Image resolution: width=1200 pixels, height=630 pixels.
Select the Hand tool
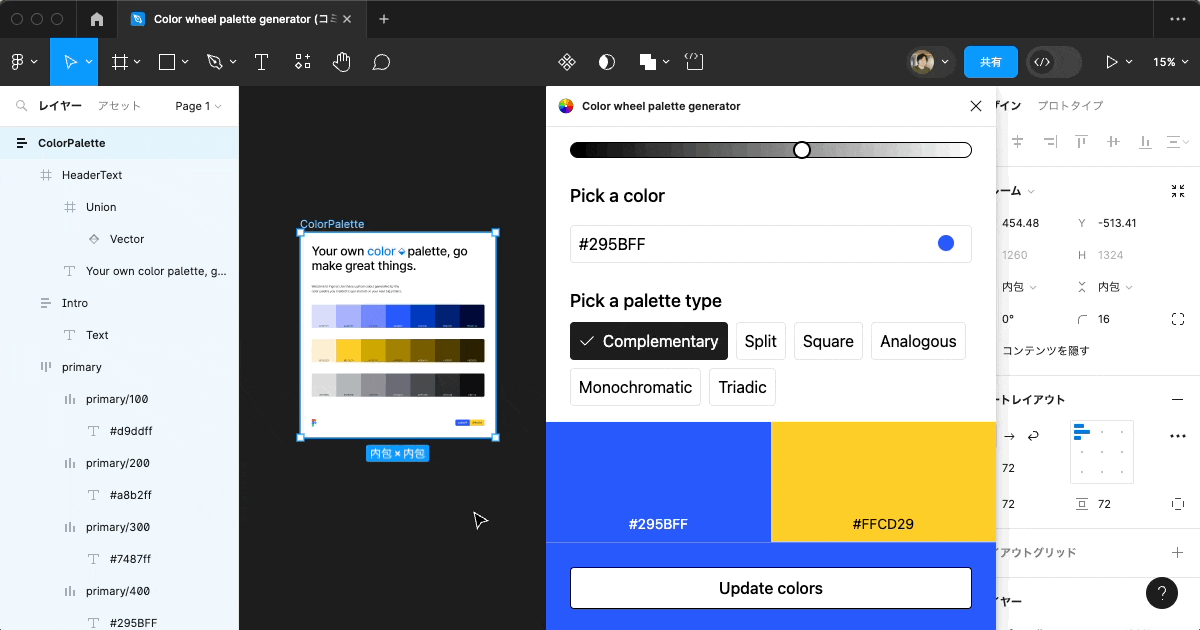[x=341, y=61]
